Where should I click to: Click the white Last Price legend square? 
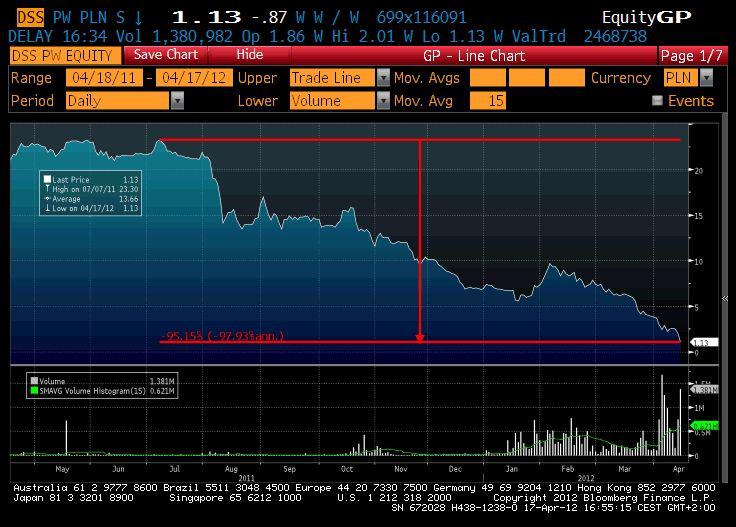[47, 180]
